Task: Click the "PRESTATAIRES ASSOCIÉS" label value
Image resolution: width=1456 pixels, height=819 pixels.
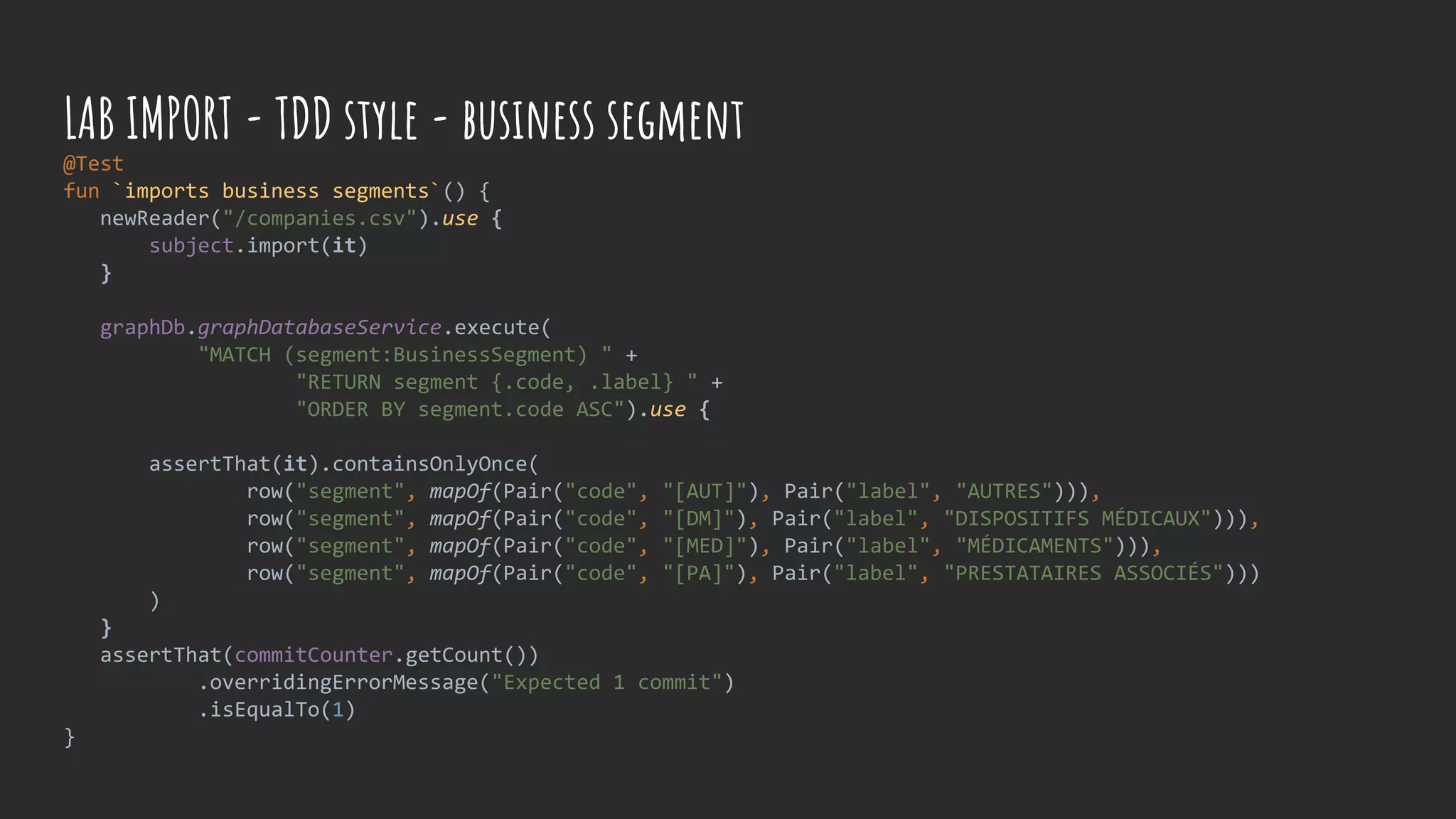Action: pos(1083,573)
